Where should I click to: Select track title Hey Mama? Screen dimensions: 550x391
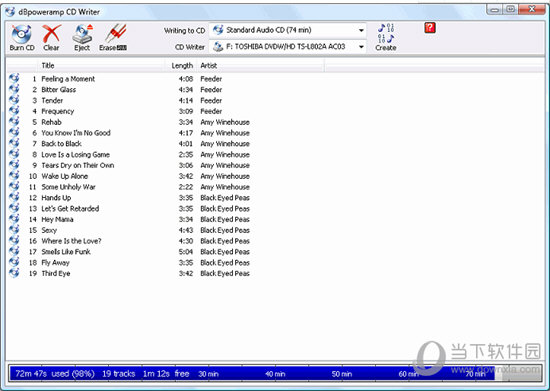click(58, 220)
